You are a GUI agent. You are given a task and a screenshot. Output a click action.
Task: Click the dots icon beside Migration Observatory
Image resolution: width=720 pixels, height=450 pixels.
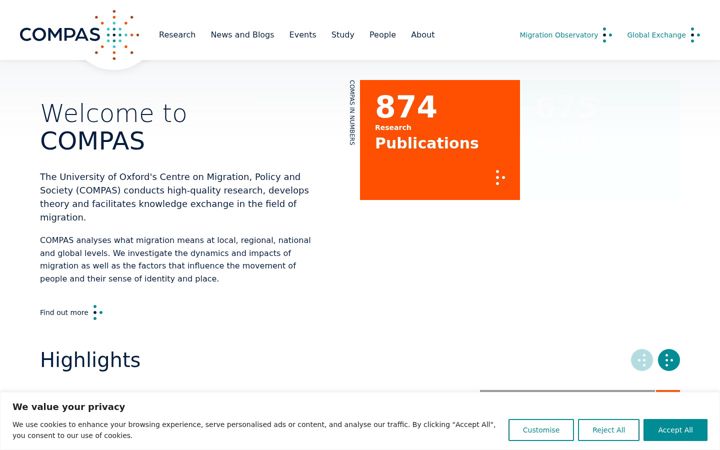pyautogui.click(x=607, y=35)
